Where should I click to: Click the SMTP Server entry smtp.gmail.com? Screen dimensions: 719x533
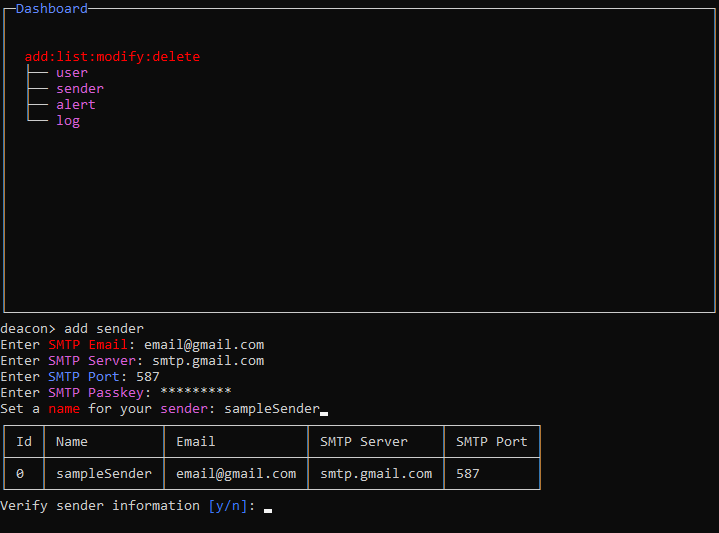tap(208, 361)
